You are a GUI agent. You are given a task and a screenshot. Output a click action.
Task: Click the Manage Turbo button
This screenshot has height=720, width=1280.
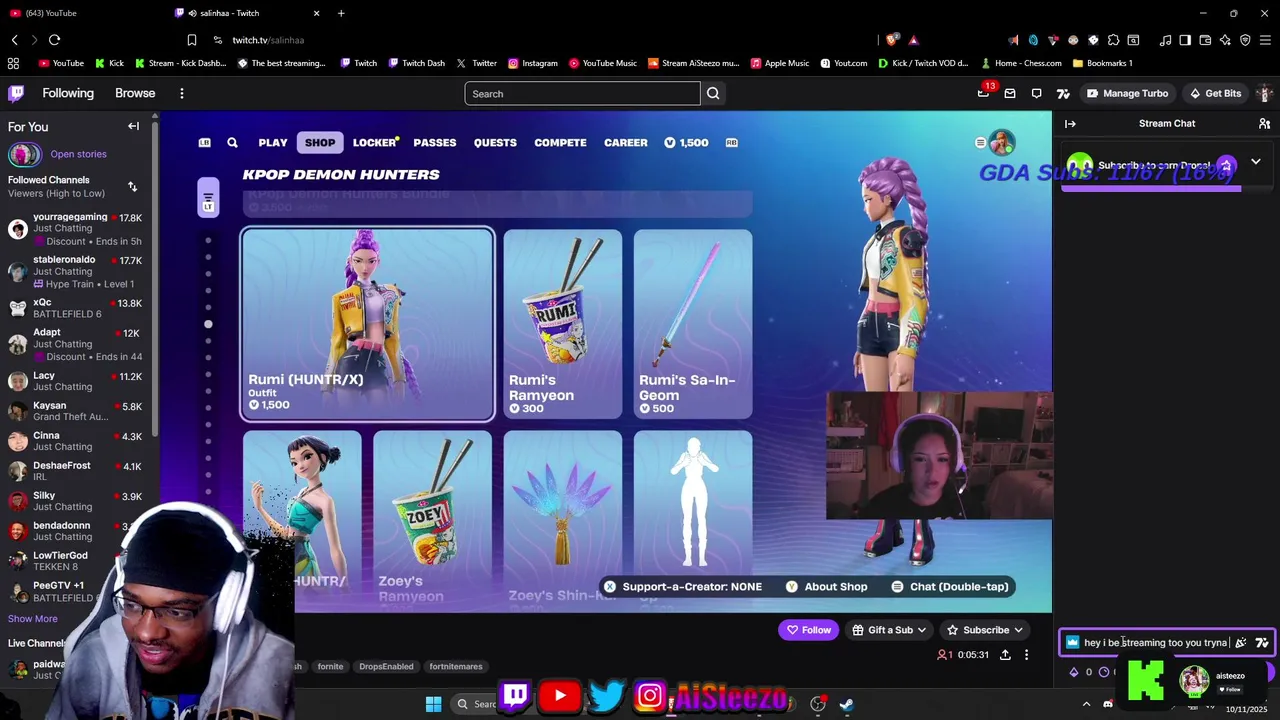[1127, 93]
